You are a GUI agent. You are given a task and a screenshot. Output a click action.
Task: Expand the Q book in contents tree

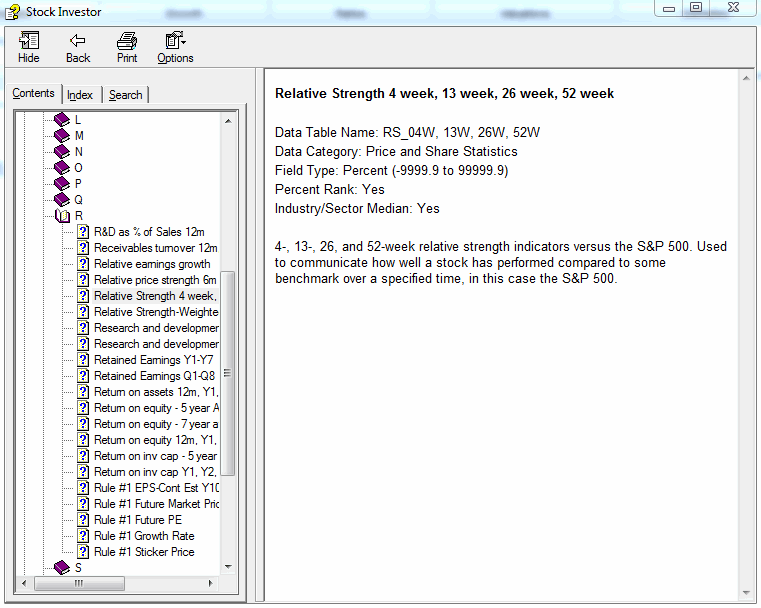pos(62,200)
